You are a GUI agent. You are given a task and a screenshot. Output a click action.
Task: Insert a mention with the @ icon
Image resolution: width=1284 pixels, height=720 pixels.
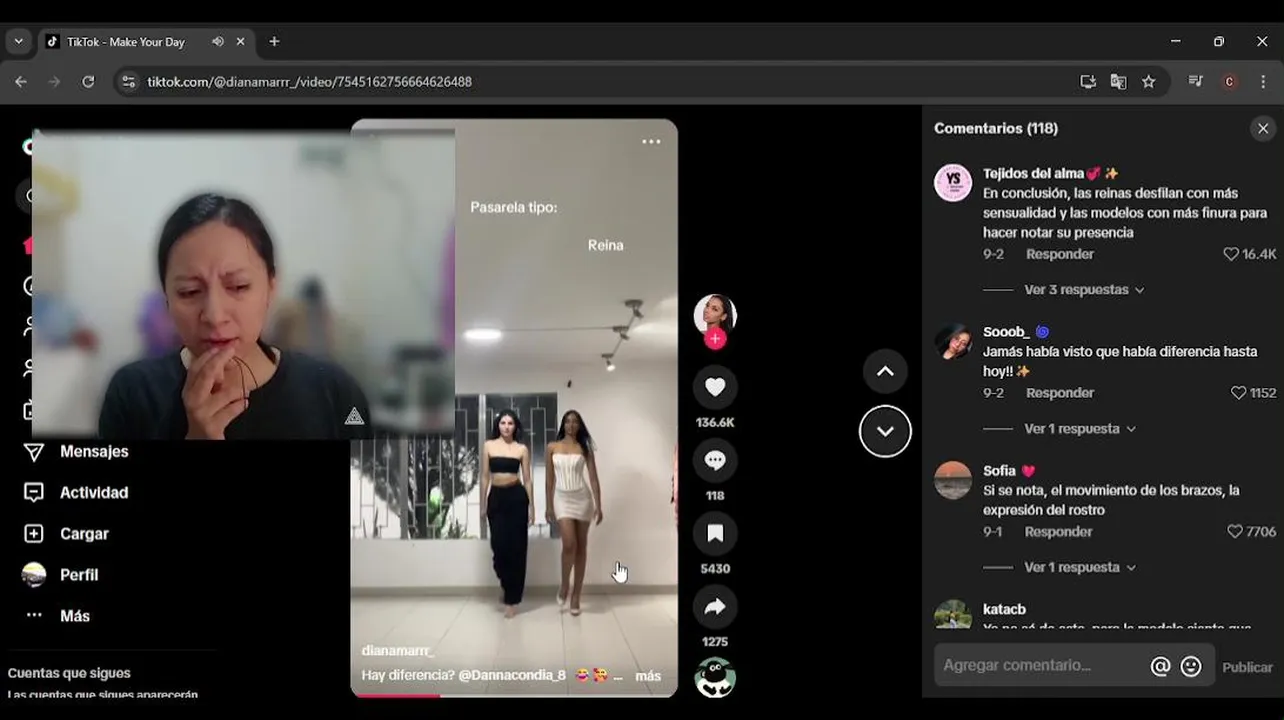tap(1160, 666)
